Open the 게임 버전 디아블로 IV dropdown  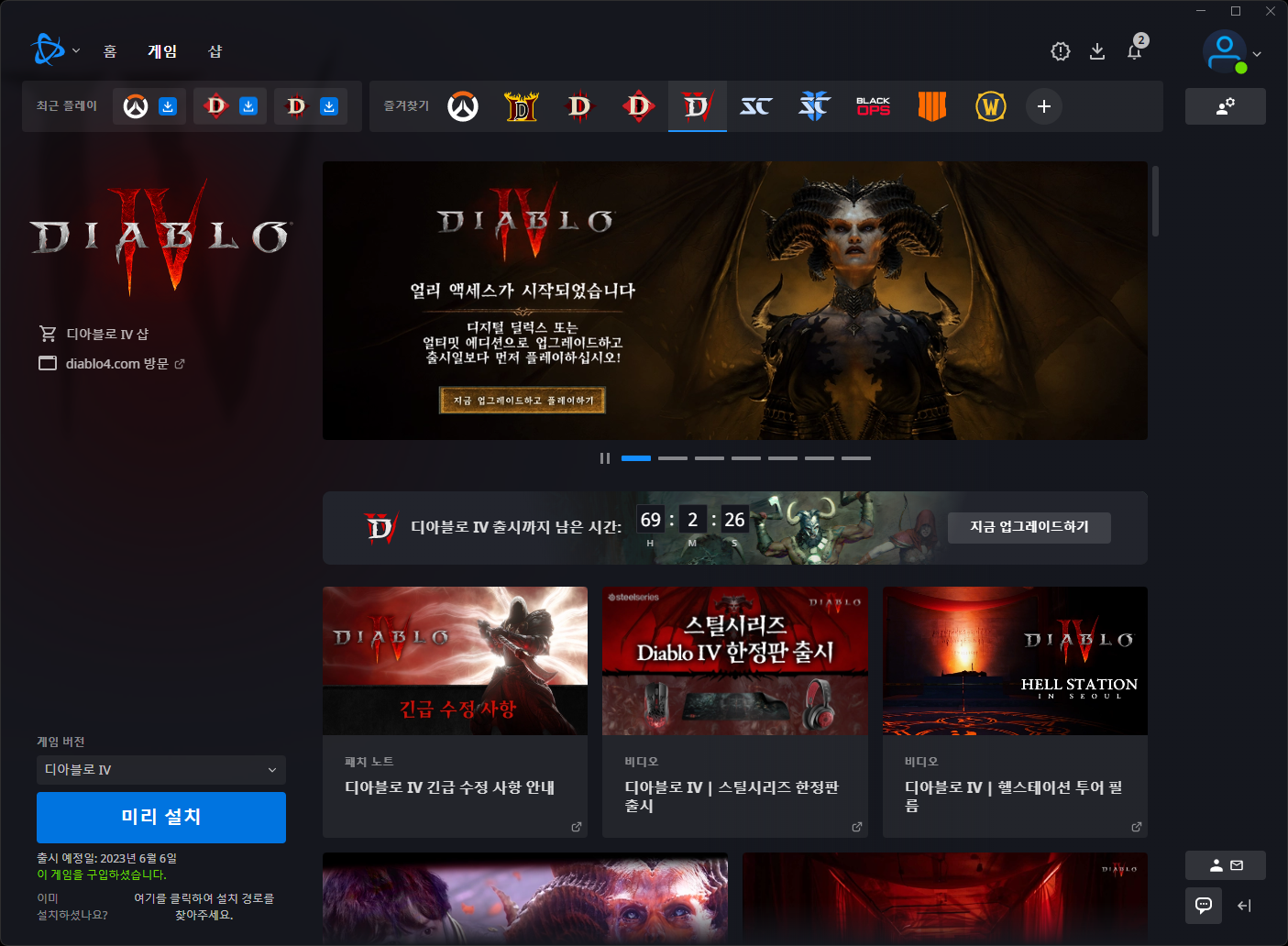tap(161, 770)
